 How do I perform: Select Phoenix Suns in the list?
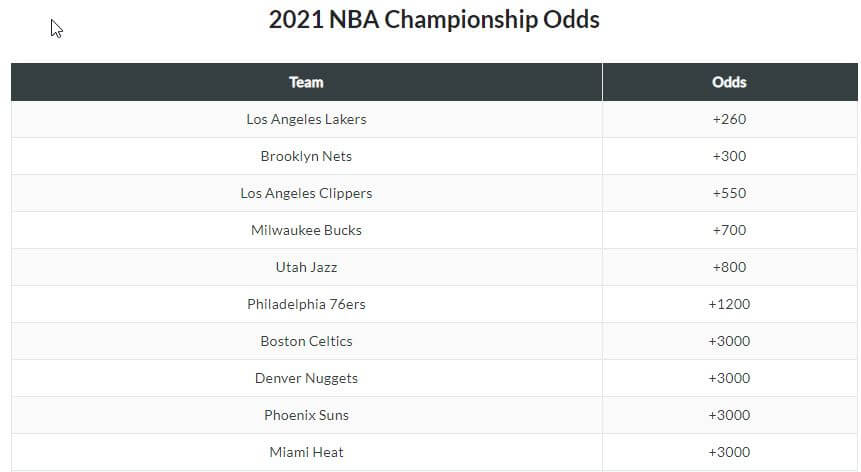click(306, 415)
